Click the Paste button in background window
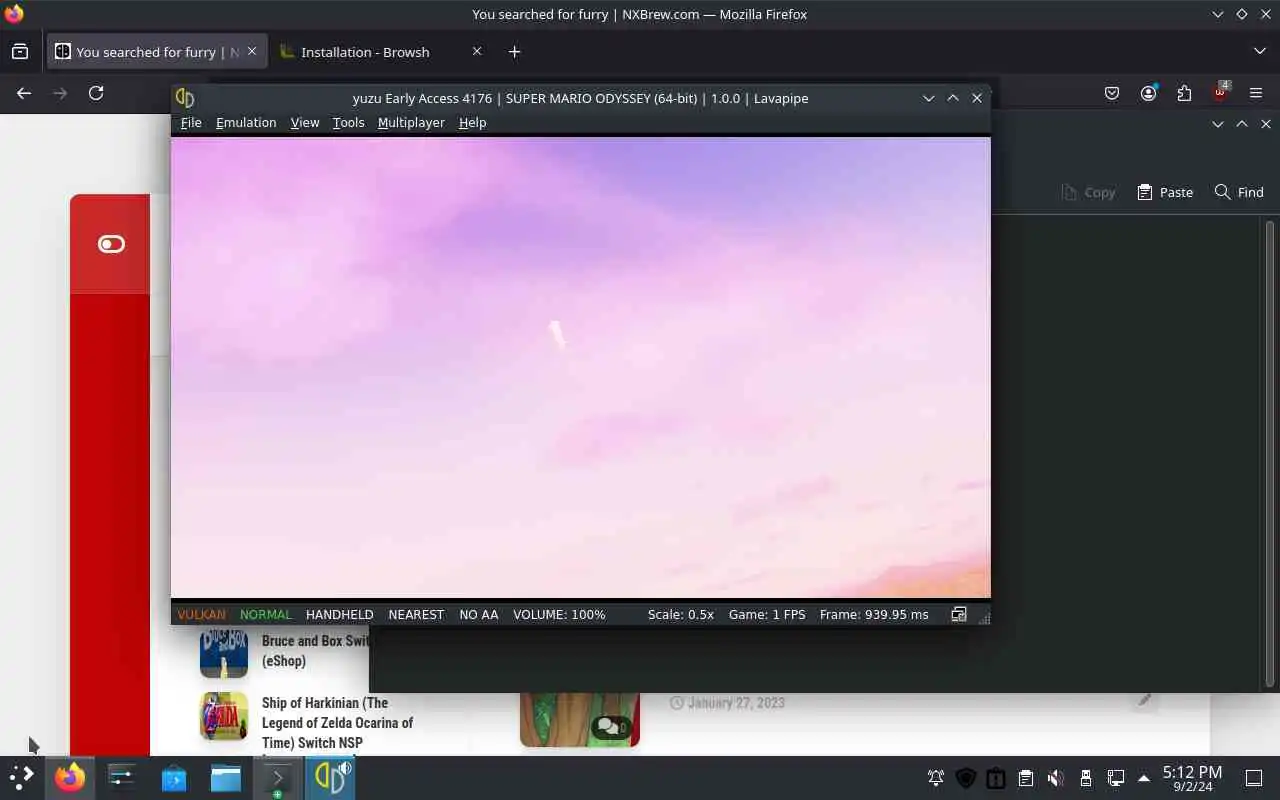The height and width of the screenshot is (800, 1280). tap(1165, 192)
